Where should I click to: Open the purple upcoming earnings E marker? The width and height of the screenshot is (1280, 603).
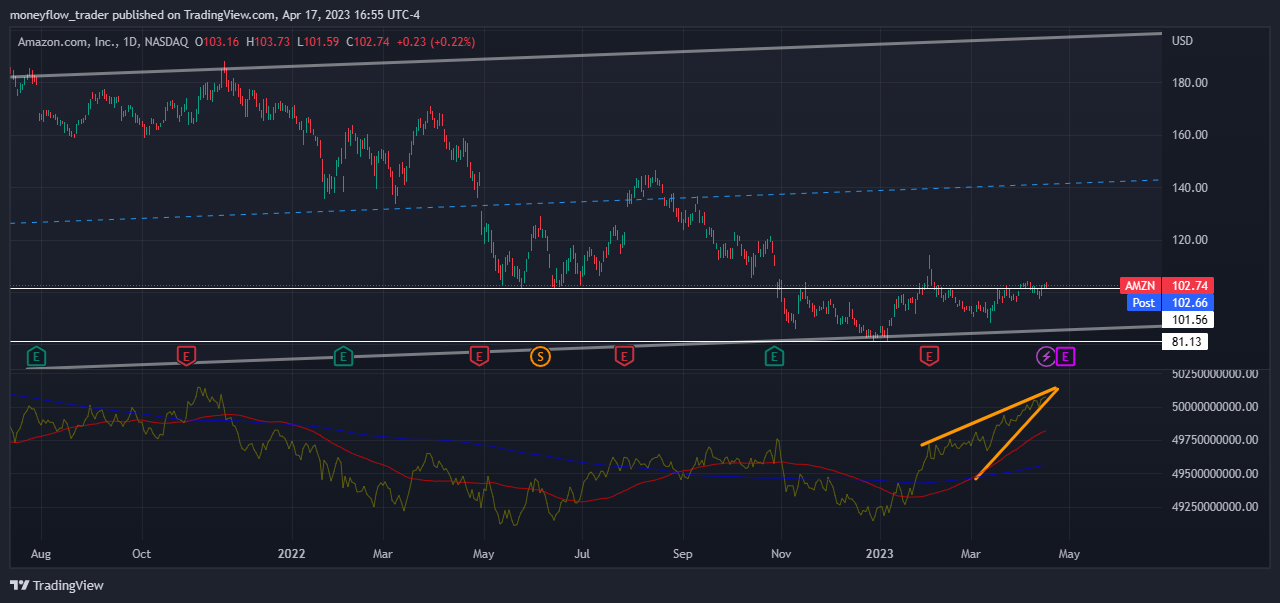click(1066, 355)
